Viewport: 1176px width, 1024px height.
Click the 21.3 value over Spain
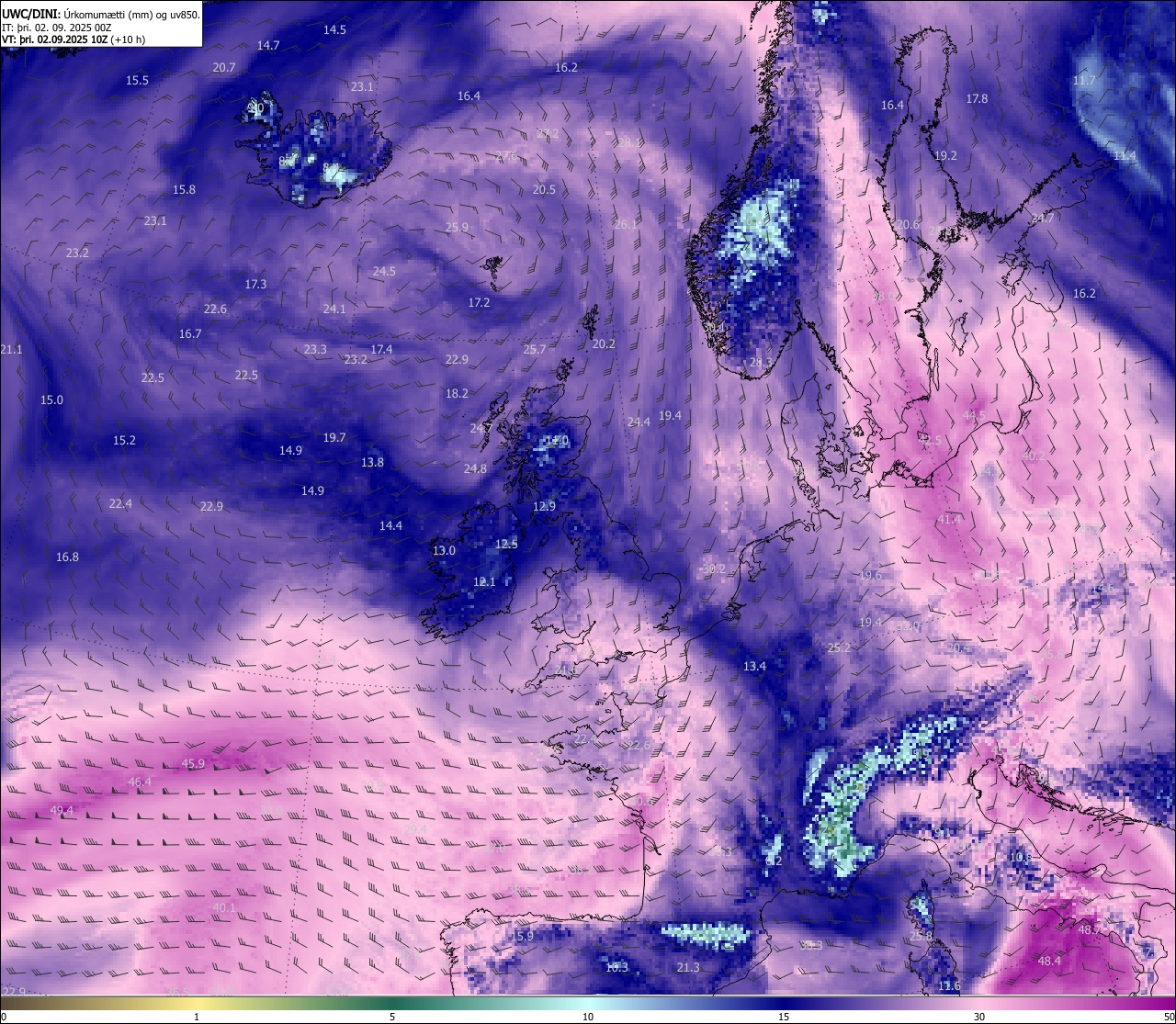[688, 967]
